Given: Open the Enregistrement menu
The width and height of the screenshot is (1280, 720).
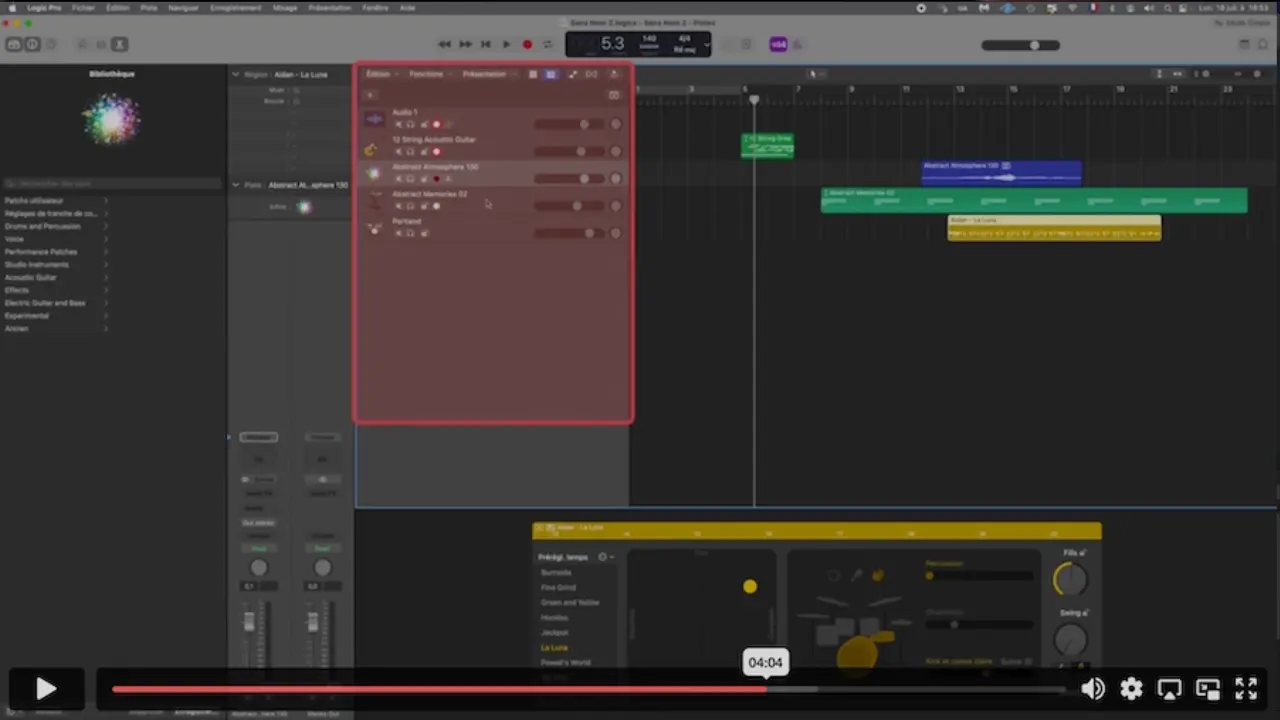Looking at the screenshot, I should (x=235, y=7).
